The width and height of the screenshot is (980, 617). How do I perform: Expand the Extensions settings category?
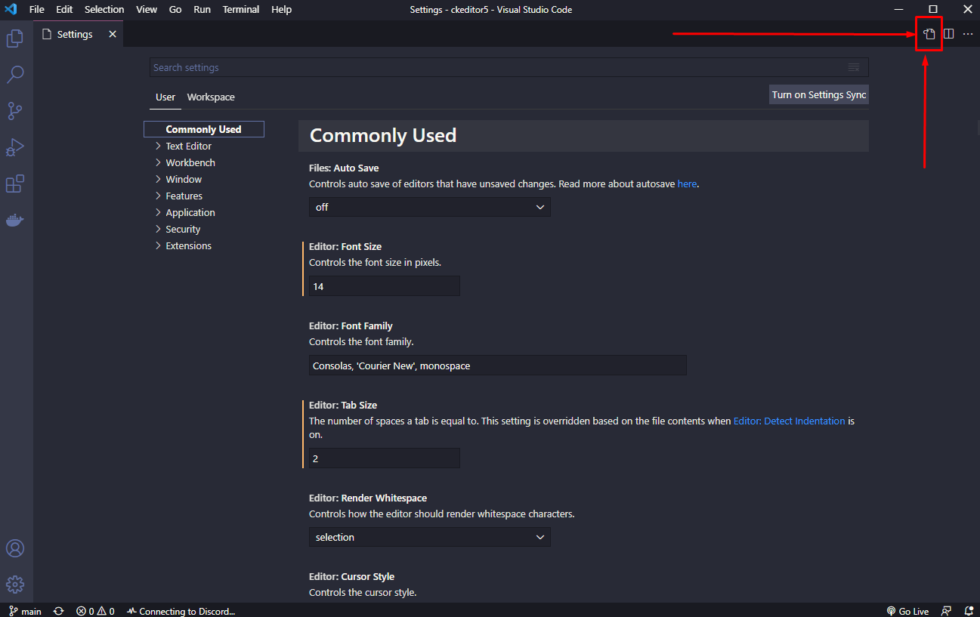188,246
